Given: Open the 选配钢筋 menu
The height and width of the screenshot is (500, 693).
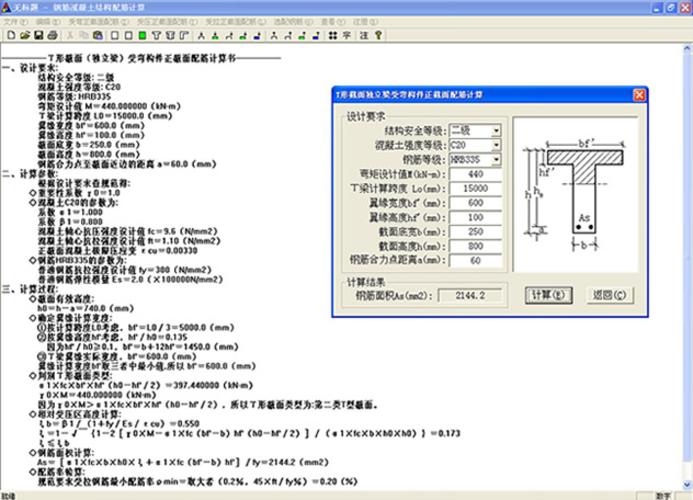Looking at the screenshot, I should coord(293,22).
